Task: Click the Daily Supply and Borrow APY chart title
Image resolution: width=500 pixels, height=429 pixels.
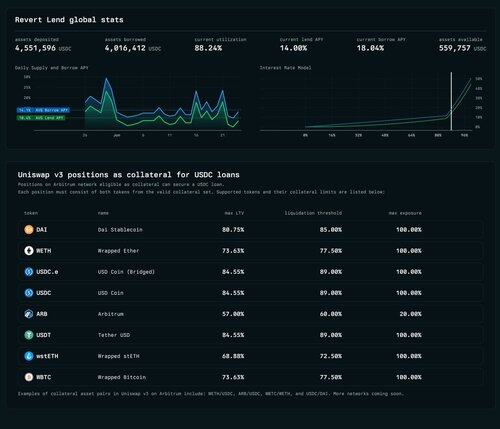Action: [52, 68]
